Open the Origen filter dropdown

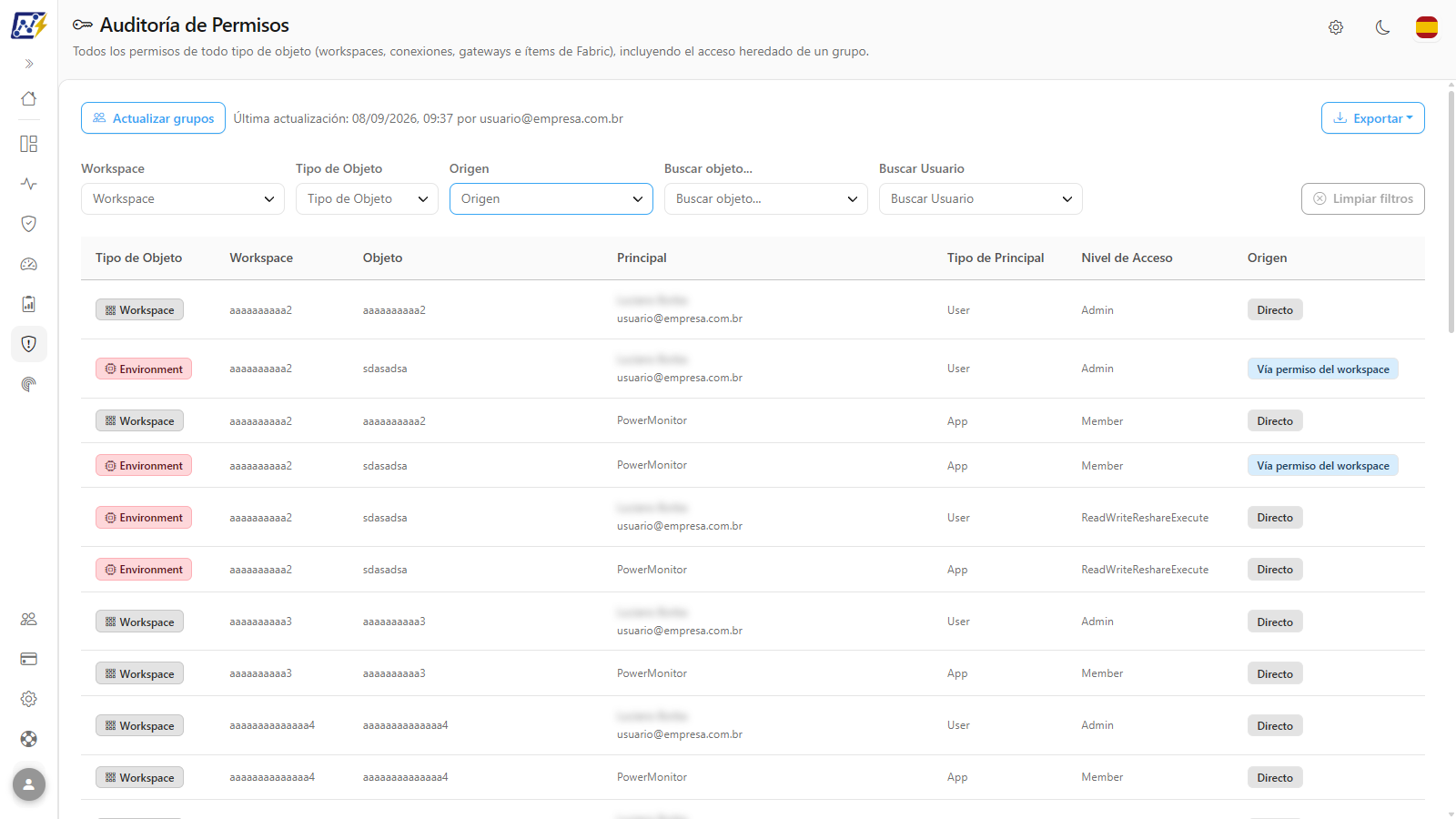tap(551, 199)
